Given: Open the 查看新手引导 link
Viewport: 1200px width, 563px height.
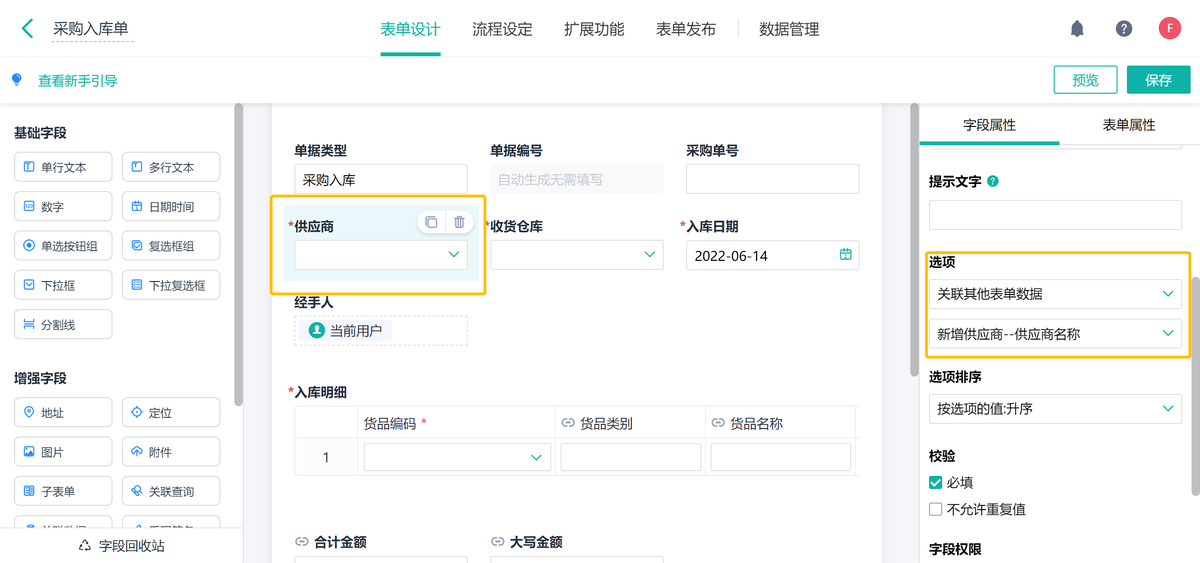Looking at the screenshot, I should click(x=77, y=81).
